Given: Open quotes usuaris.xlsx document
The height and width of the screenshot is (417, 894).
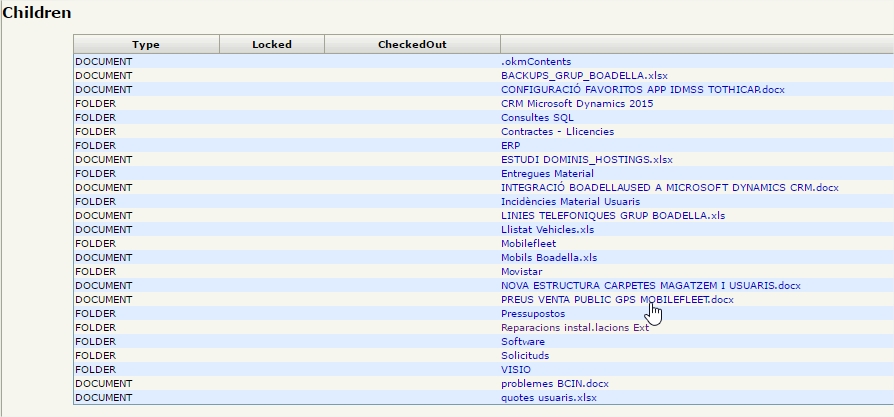Looking at the screenshot, I should pos(548,398).
